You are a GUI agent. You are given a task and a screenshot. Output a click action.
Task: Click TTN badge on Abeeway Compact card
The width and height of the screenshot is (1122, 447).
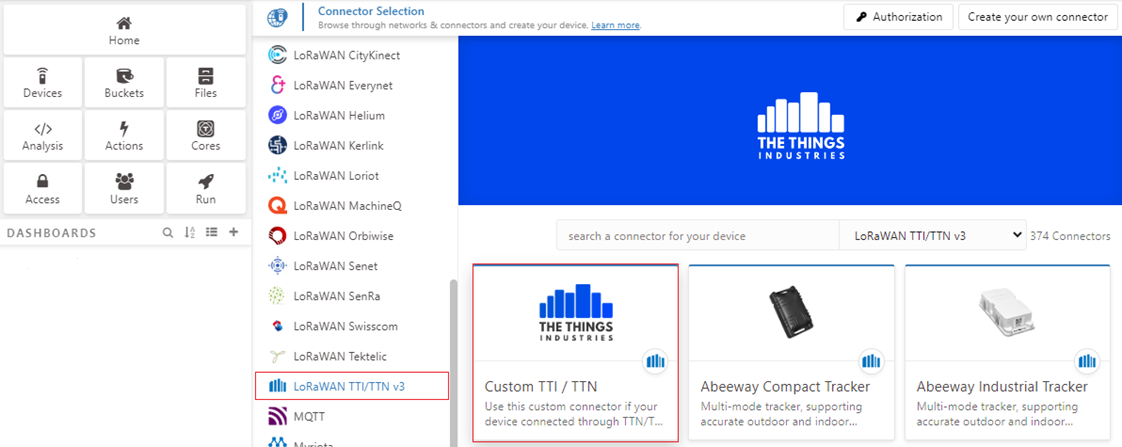coord(871,361)
